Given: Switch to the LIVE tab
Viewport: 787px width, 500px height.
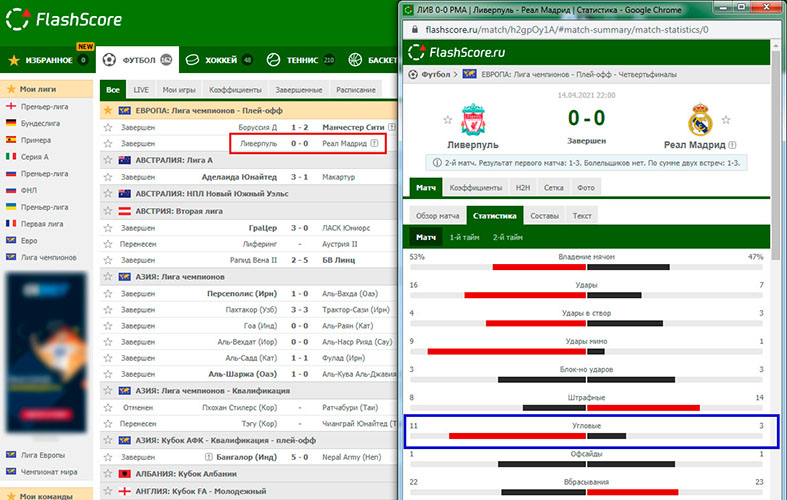Looking at the screenshot, I should click(x=141, y=89).
